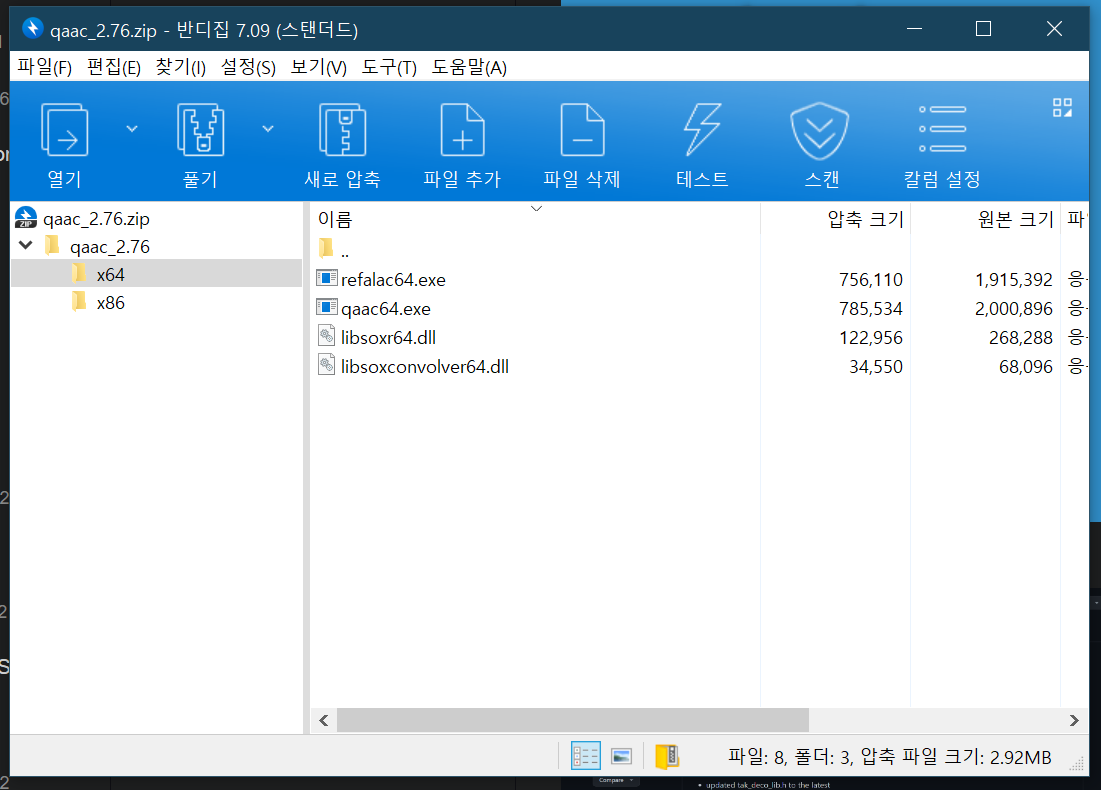Select refalac64.exe in the file list
Viewport: 1101px width, 790px height.
393,280
